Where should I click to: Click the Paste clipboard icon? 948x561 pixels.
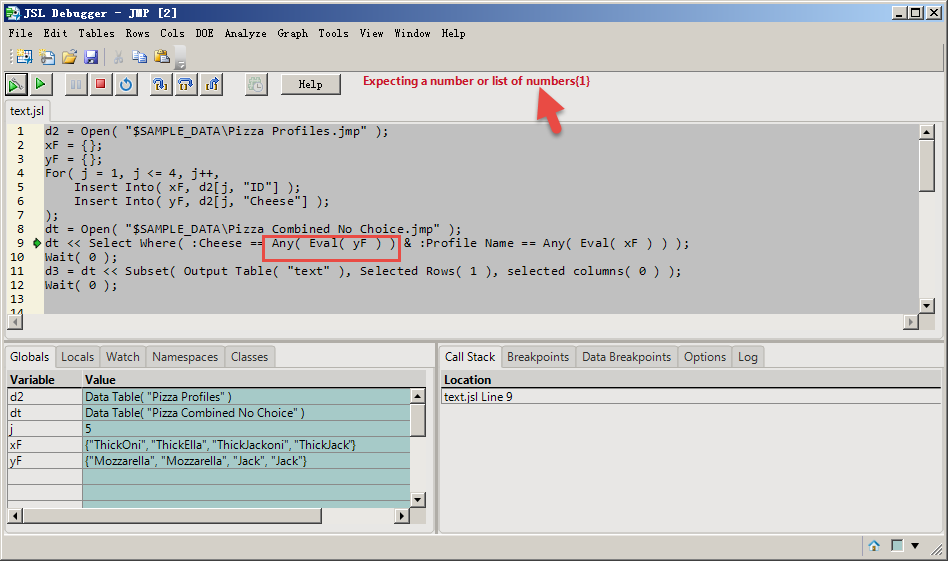click(162, 57)
